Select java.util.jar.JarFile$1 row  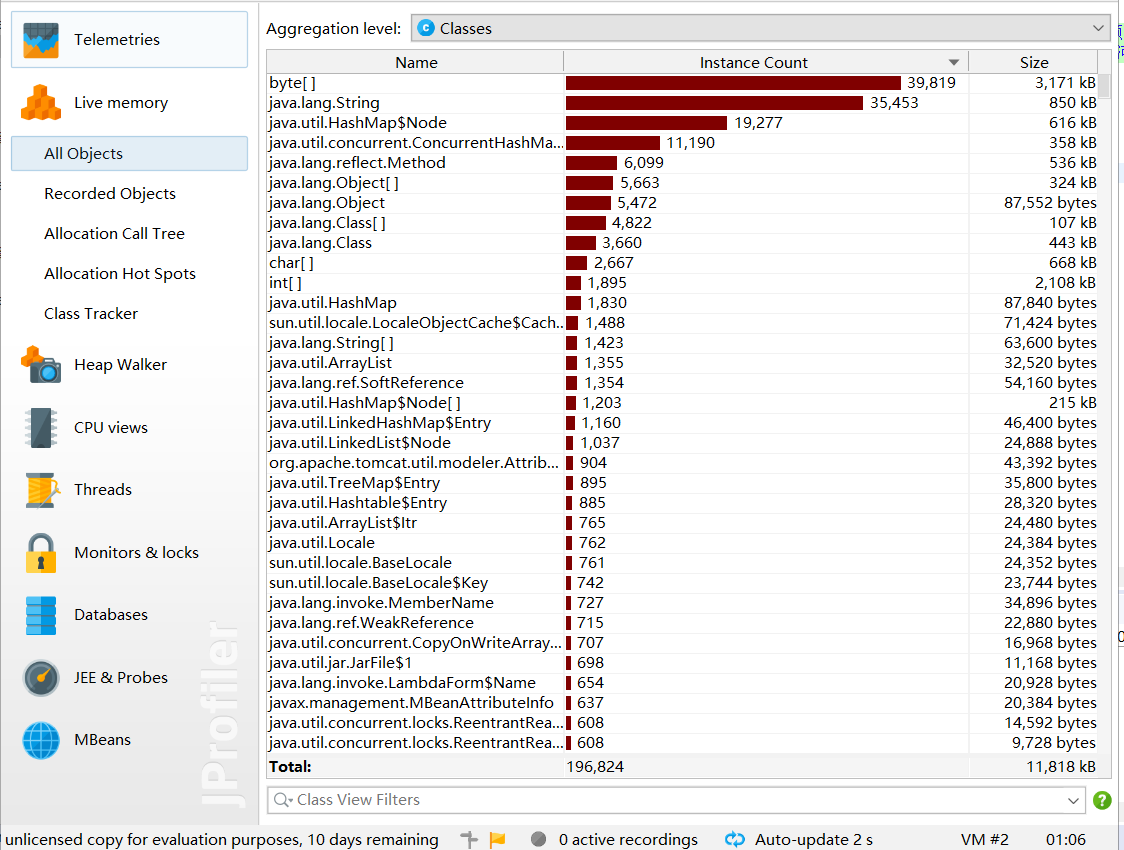[x=682, y=663]
